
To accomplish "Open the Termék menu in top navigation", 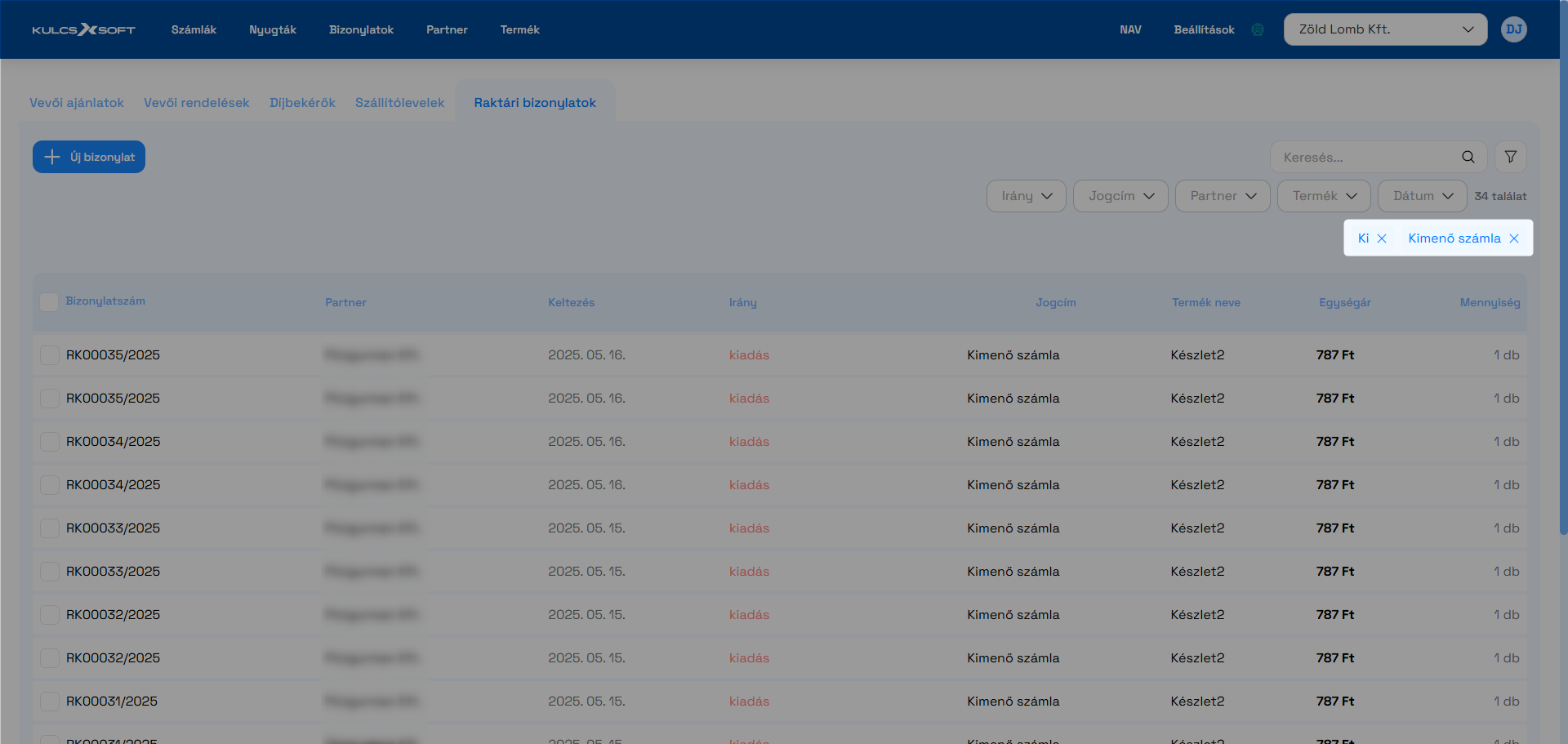I will 519,29.
